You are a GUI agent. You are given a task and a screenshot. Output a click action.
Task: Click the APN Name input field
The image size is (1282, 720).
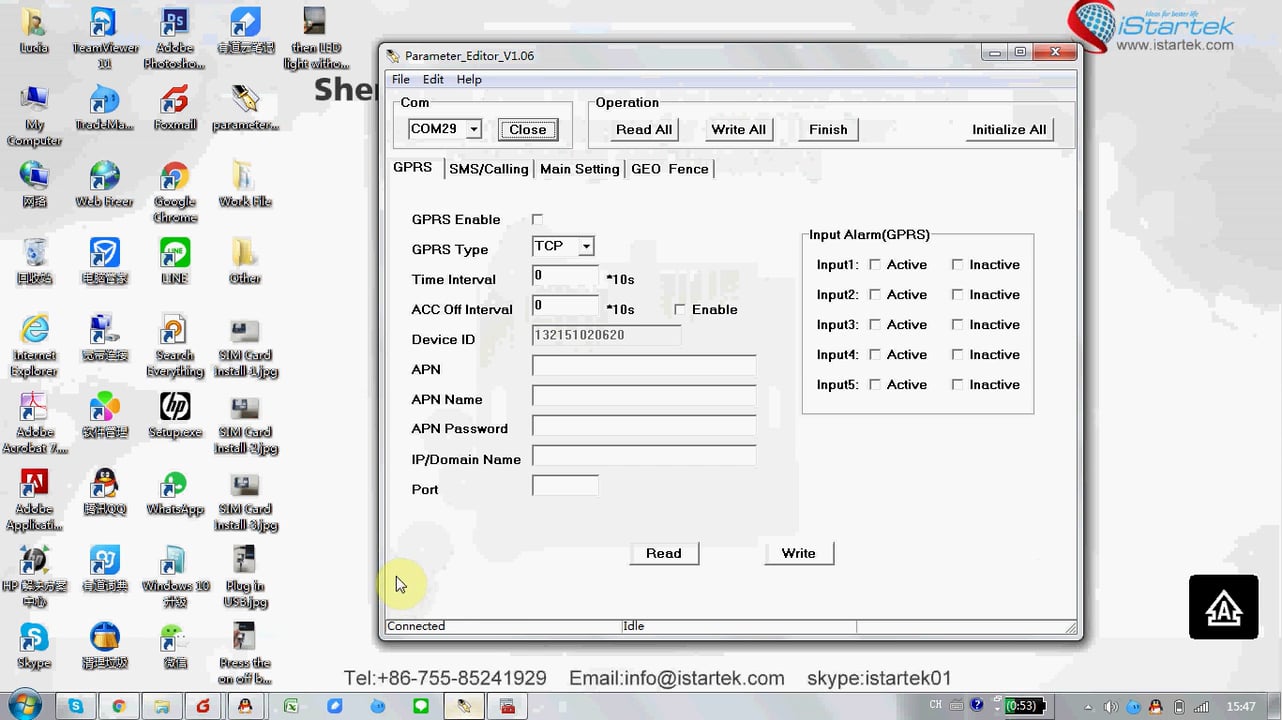(x=644, y=396)
